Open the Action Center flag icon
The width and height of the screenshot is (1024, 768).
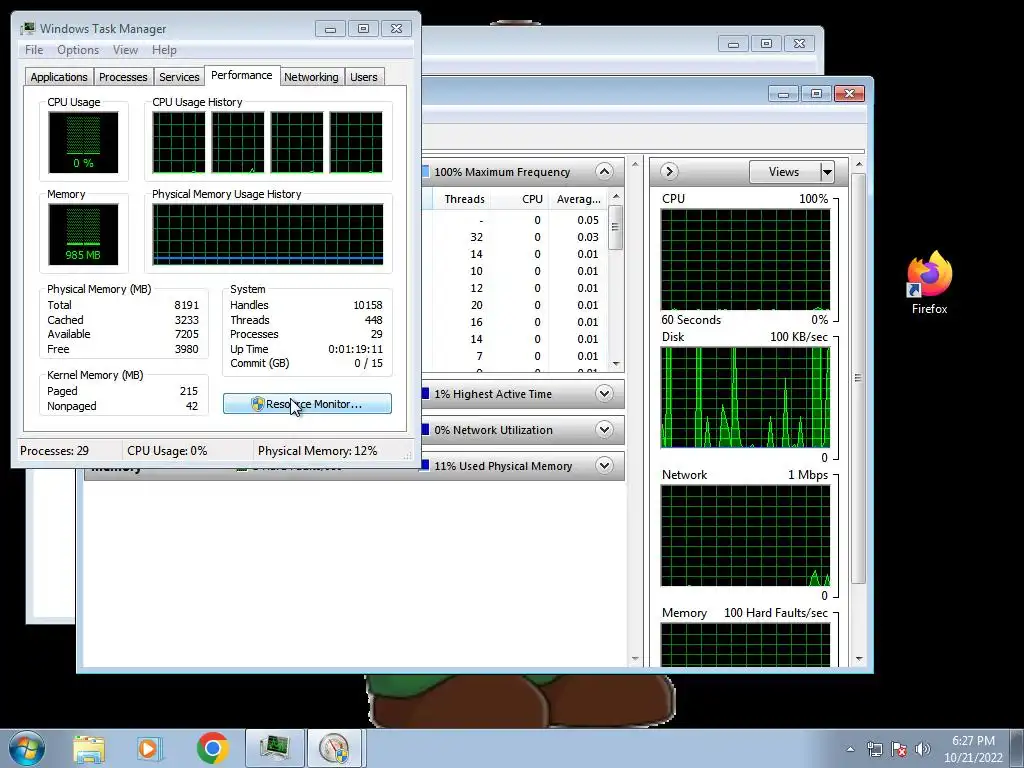point(899,749)
